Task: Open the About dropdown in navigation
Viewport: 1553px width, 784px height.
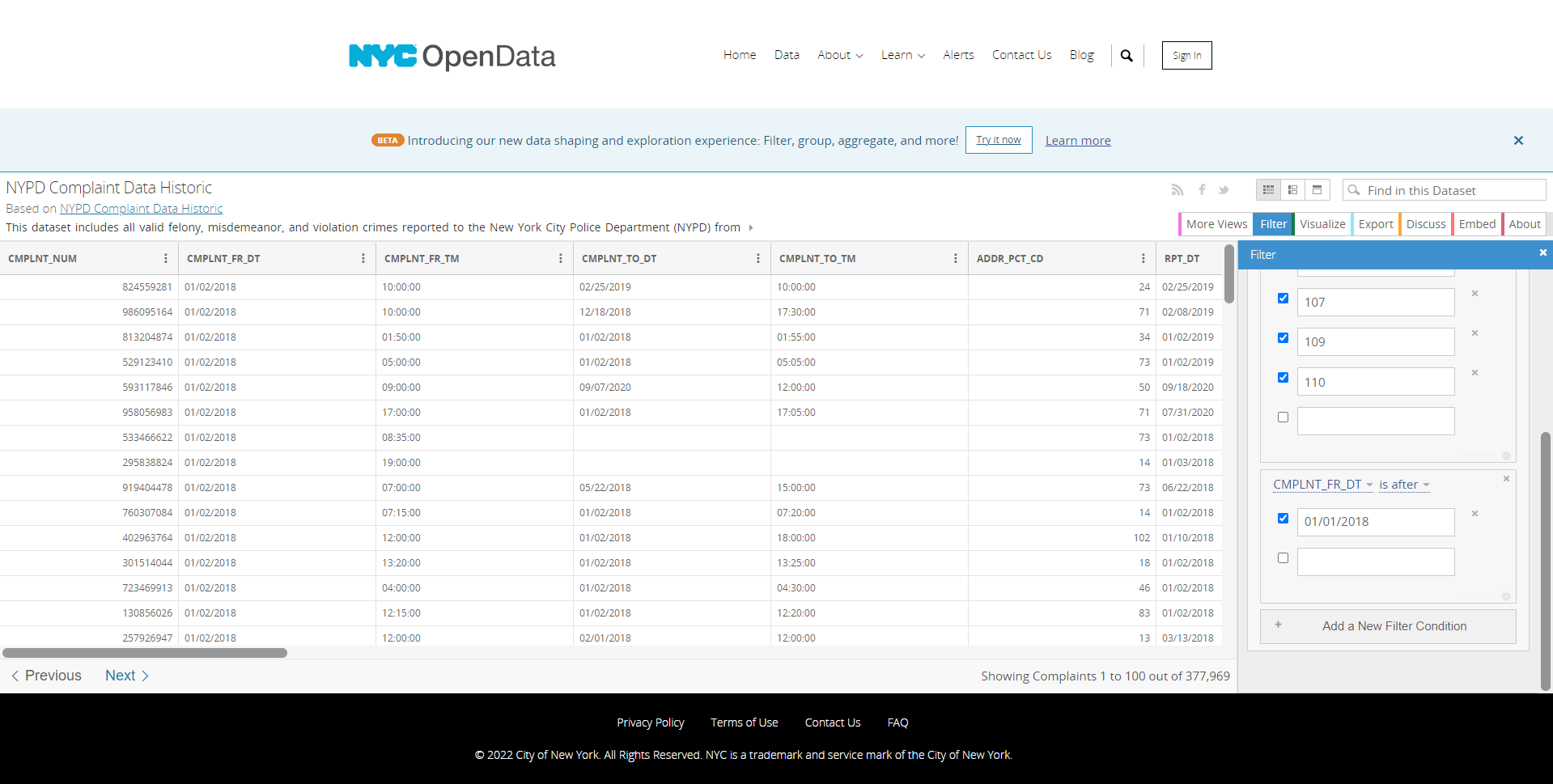Action: pos(840,55)
